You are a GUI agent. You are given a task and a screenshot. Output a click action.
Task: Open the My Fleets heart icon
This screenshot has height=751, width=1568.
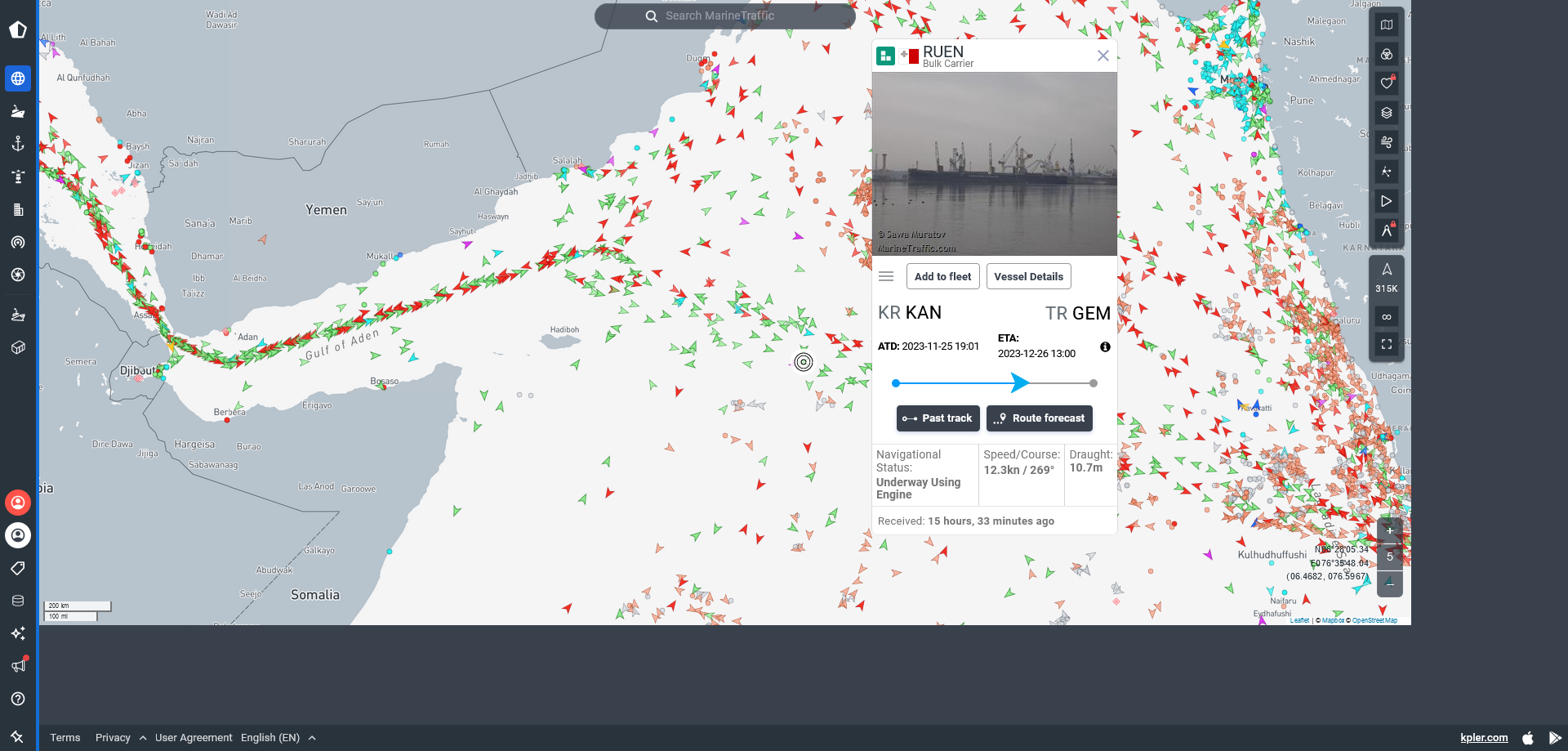coord(1387,83)
